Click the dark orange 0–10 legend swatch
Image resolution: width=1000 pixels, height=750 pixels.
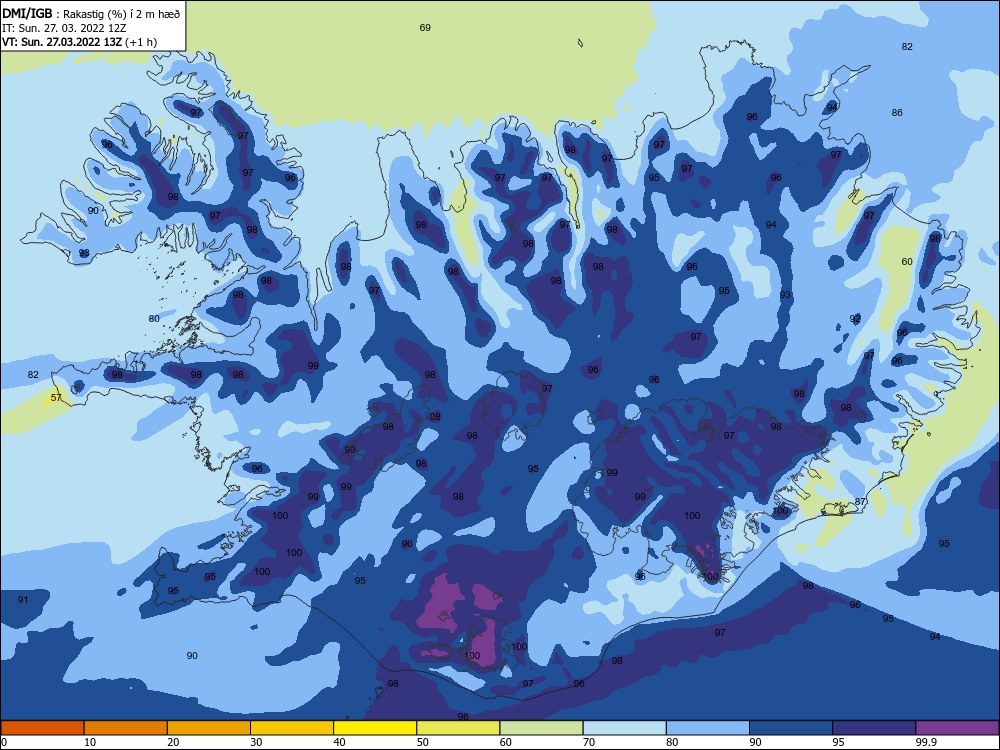[42, 728]
